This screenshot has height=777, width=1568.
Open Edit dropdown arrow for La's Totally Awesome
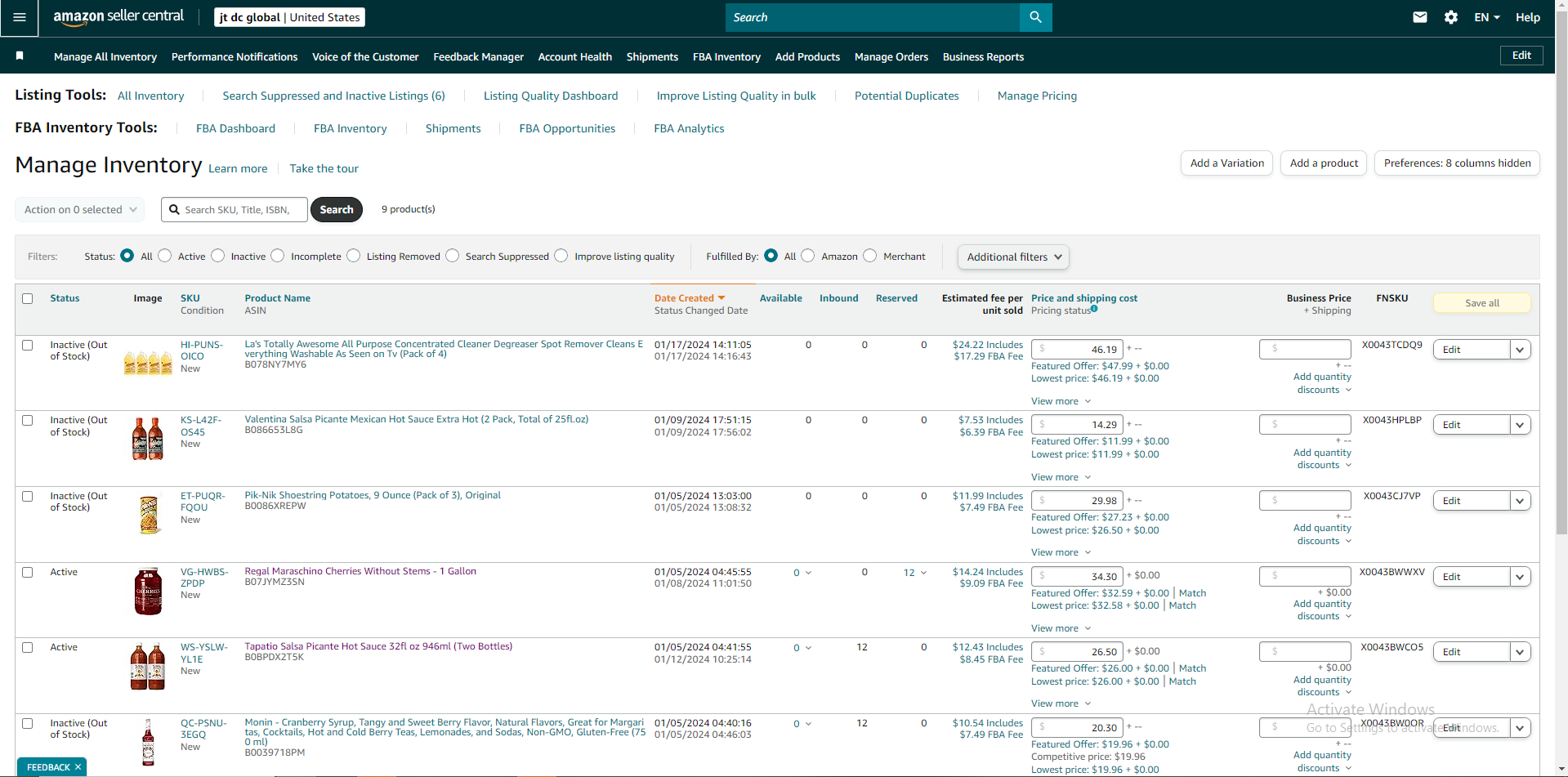[1520, 350]
